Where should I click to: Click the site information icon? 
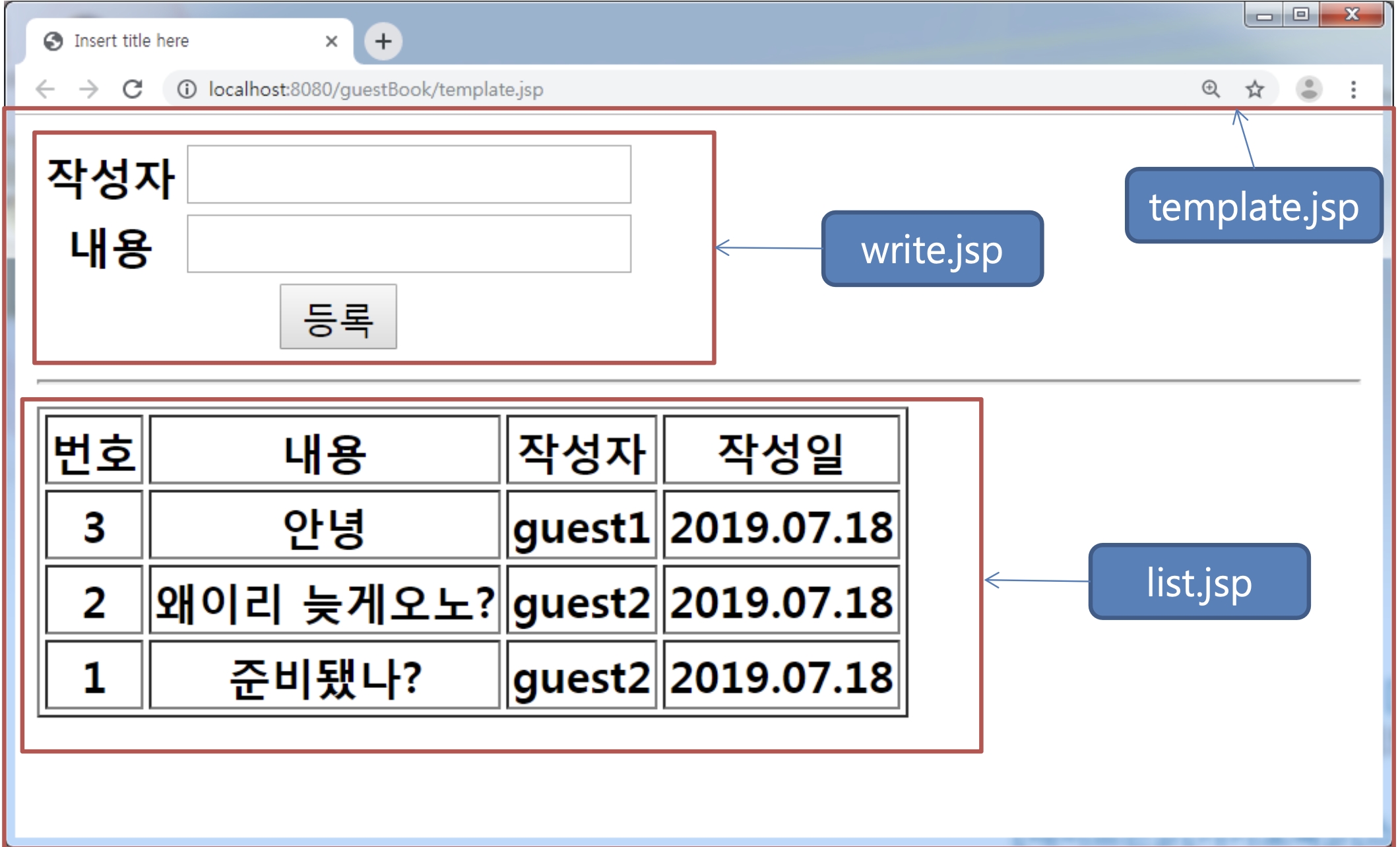[x=187, y=89]
